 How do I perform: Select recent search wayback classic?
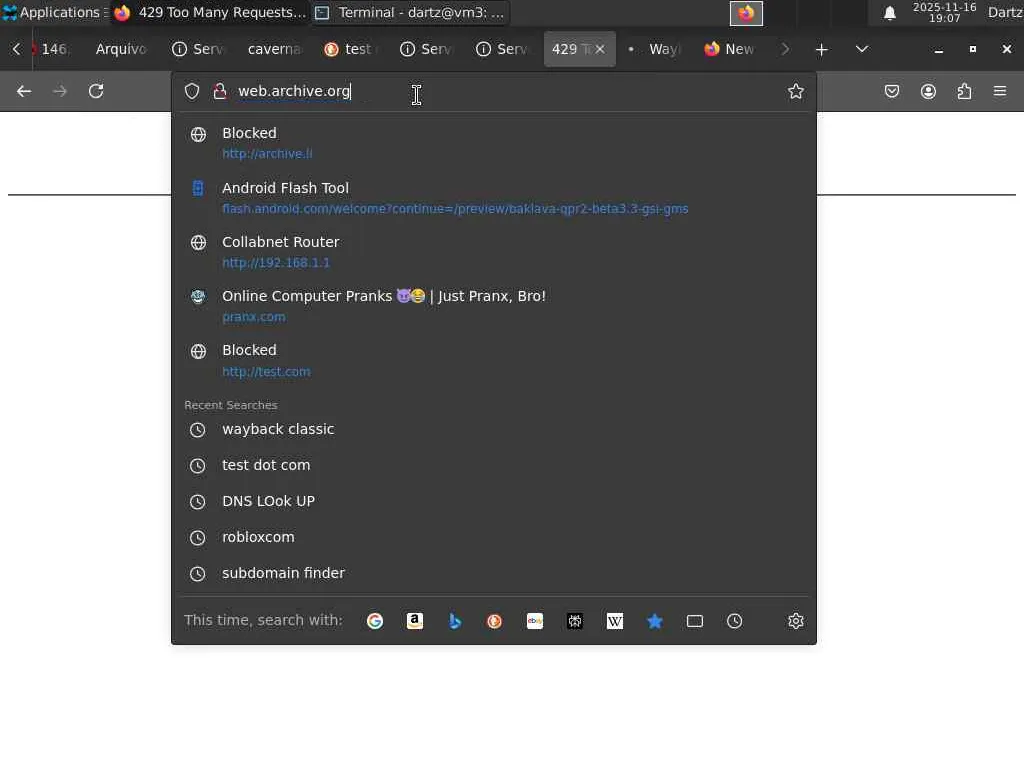[494, 430]
